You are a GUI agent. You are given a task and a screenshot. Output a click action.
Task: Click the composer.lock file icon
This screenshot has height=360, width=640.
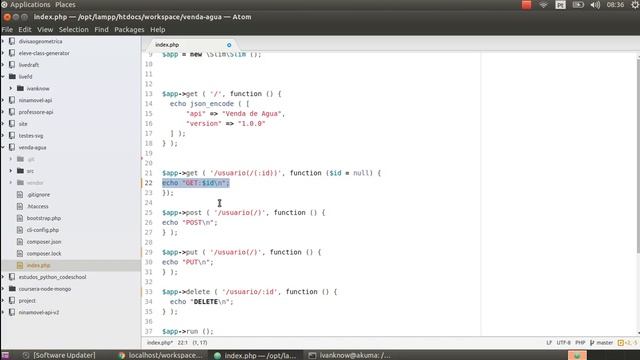pyautogui.click(x=20, y=253)
